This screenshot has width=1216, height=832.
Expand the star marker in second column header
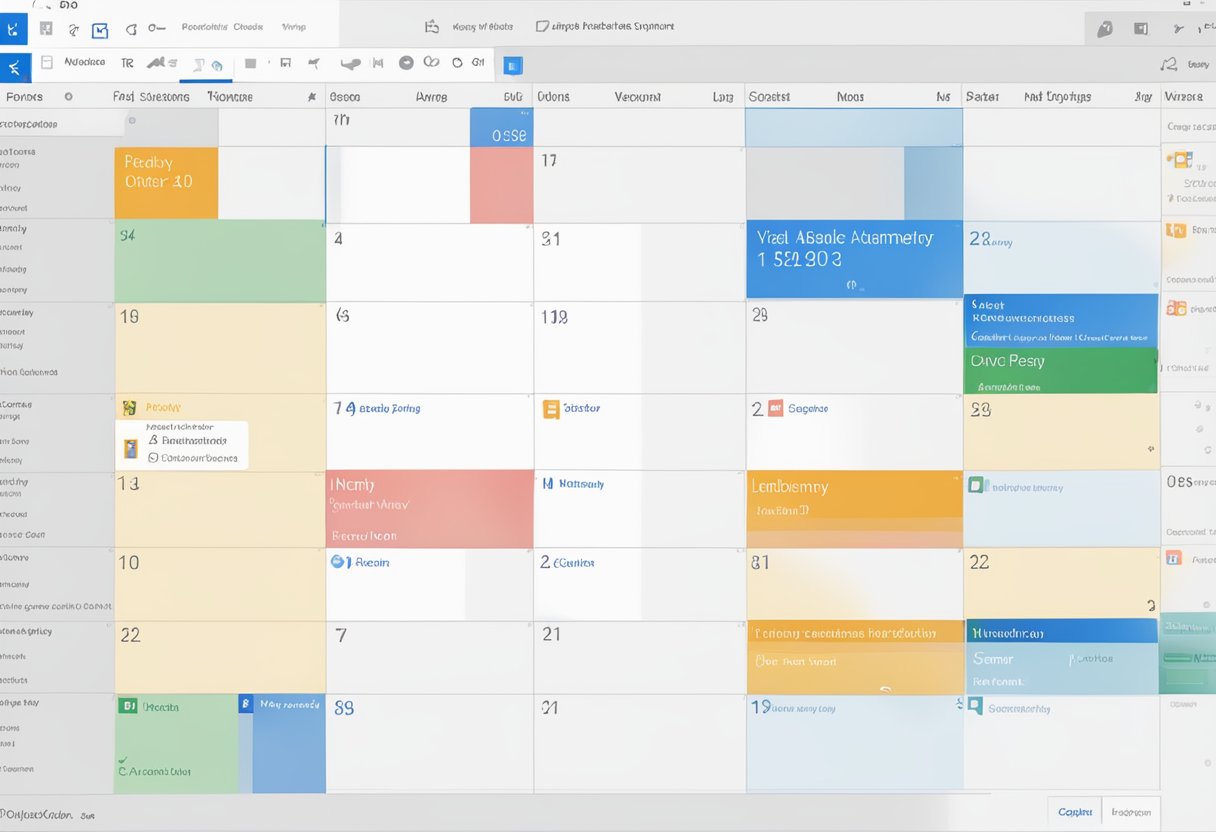tap(312, 97)
